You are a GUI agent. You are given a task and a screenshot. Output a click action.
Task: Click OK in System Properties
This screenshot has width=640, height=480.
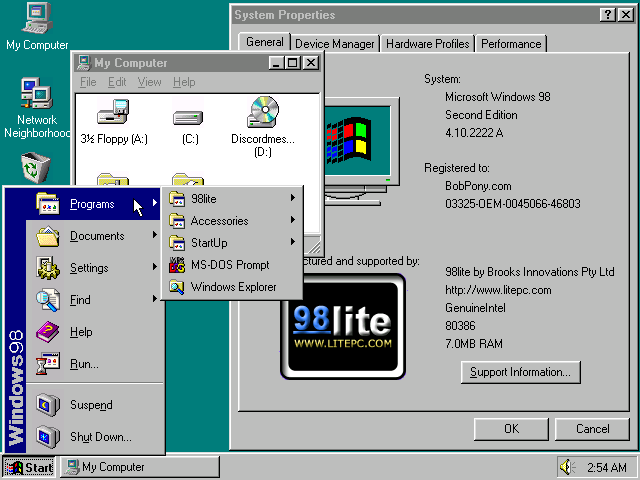pos(511,429)
